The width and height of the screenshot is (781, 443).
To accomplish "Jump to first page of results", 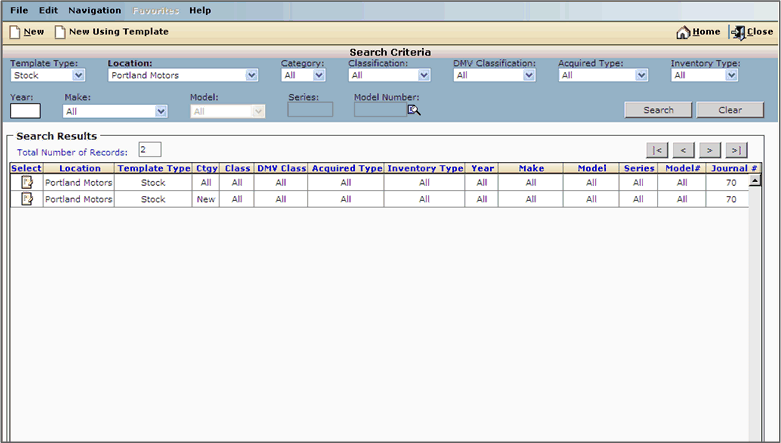I will [x=657, y=150].
